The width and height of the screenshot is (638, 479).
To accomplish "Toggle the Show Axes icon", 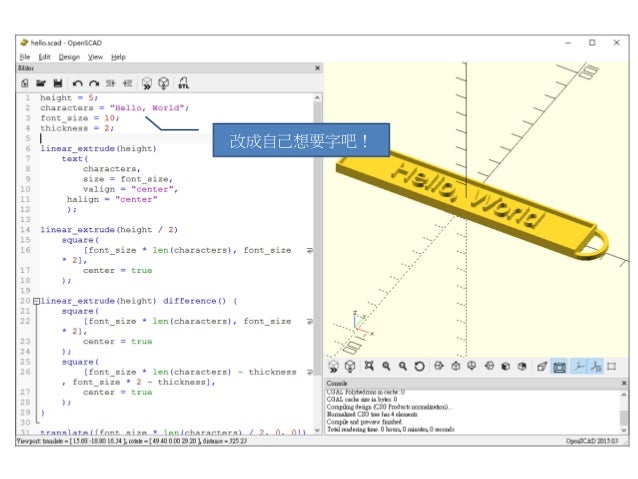I will pos(579,366).
